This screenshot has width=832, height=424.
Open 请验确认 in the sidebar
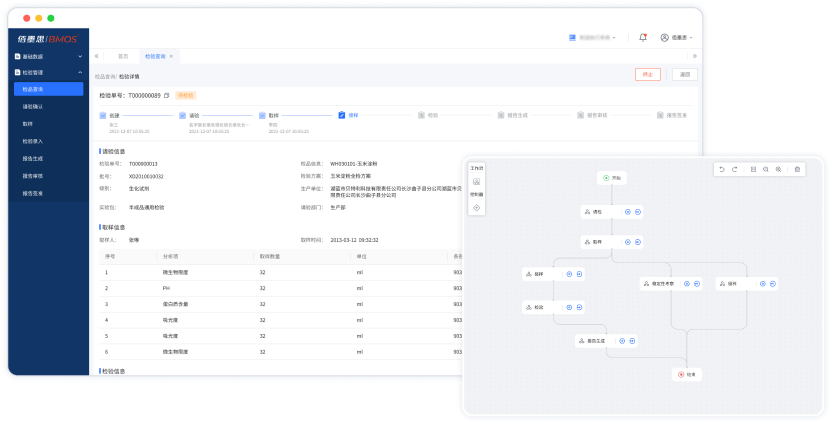[33, 106]
